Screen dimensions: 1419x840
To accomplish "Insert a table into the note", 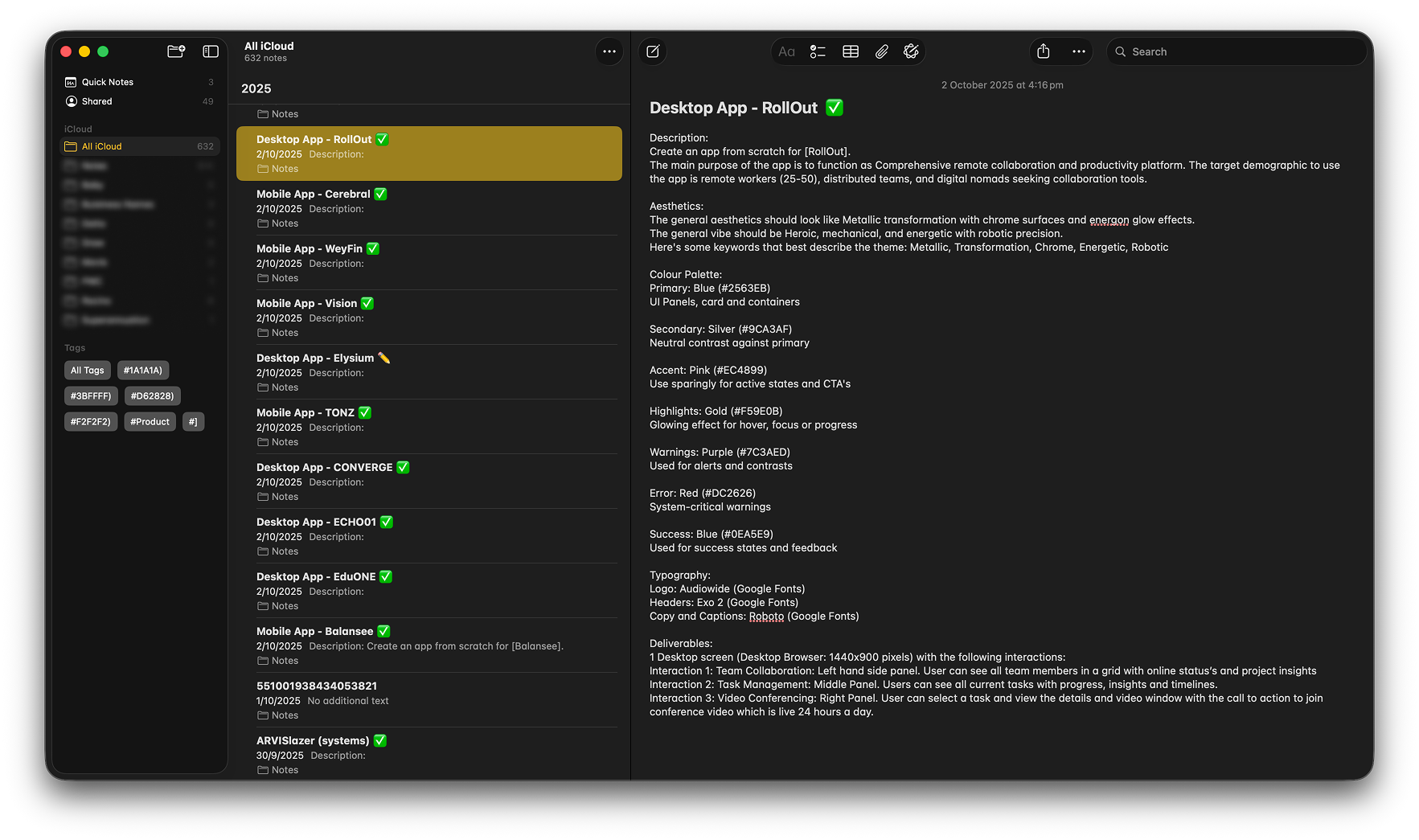I will 851,51.
